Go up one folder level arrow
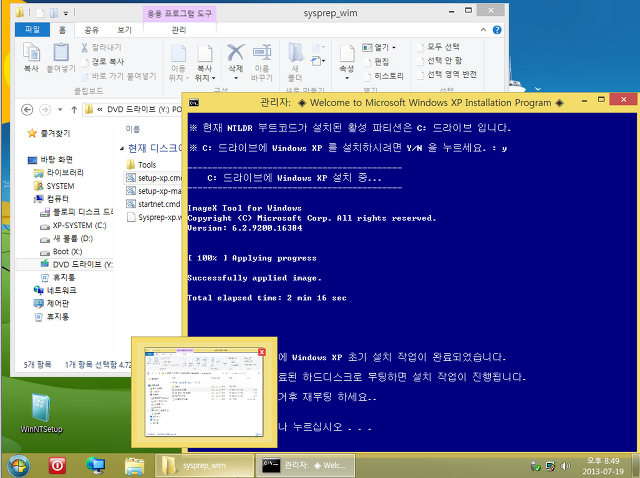This screenshot has width=640, height=478. 74,109
